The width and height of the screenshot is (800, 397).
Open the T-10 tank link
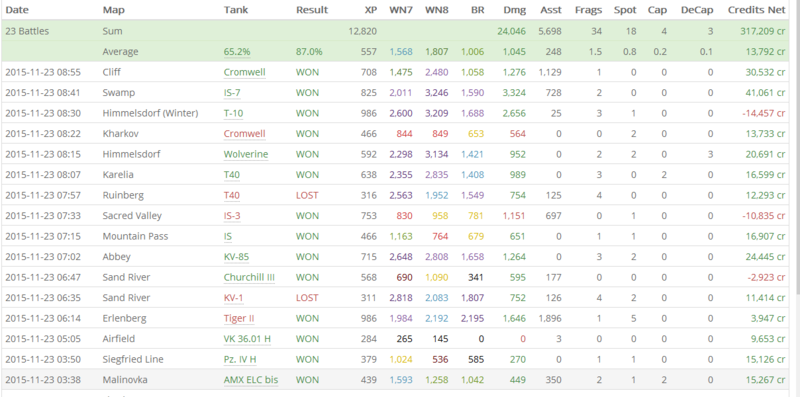pos(233,113)
